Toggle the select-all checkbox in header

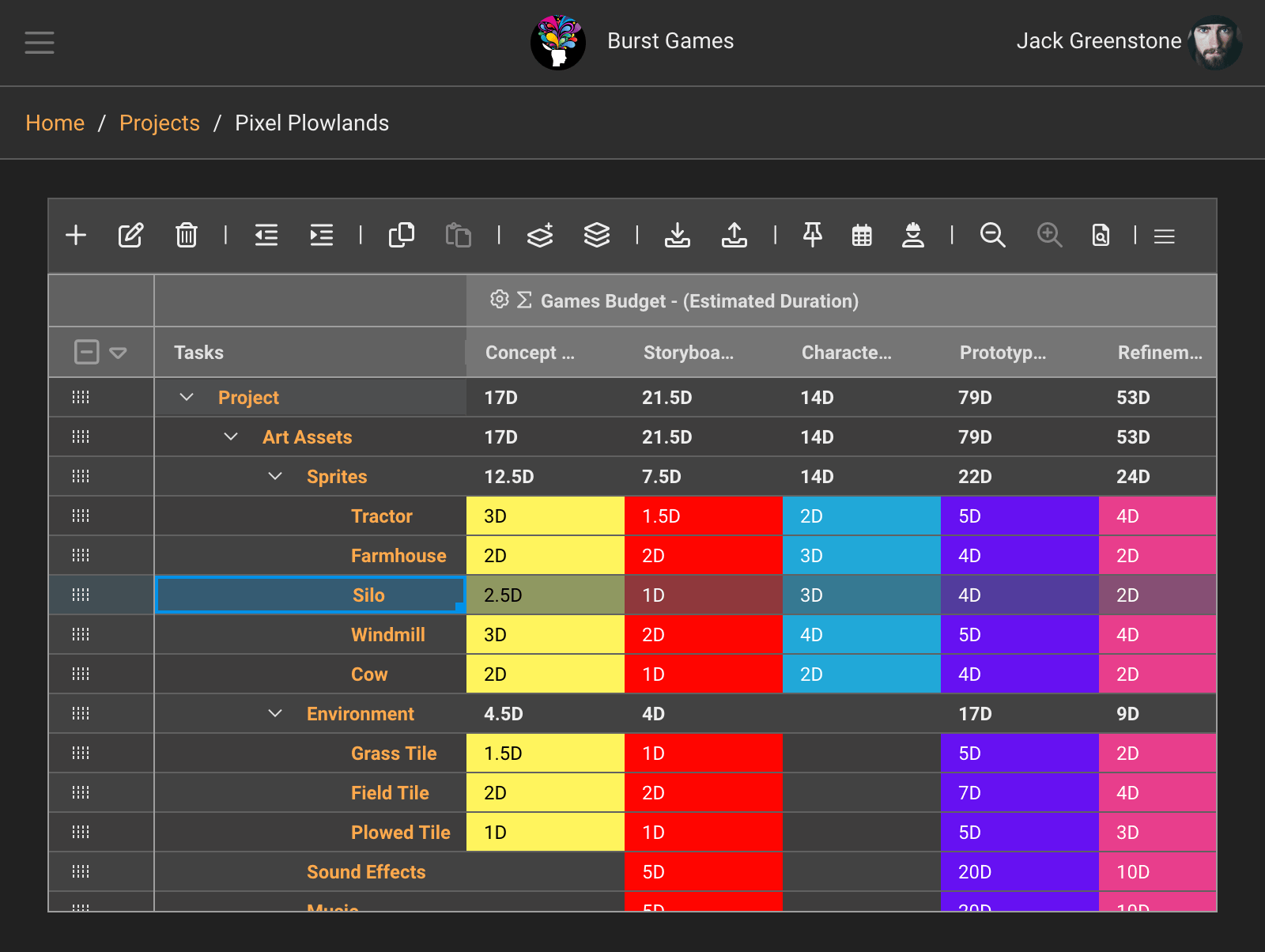[x=87, y=352]
